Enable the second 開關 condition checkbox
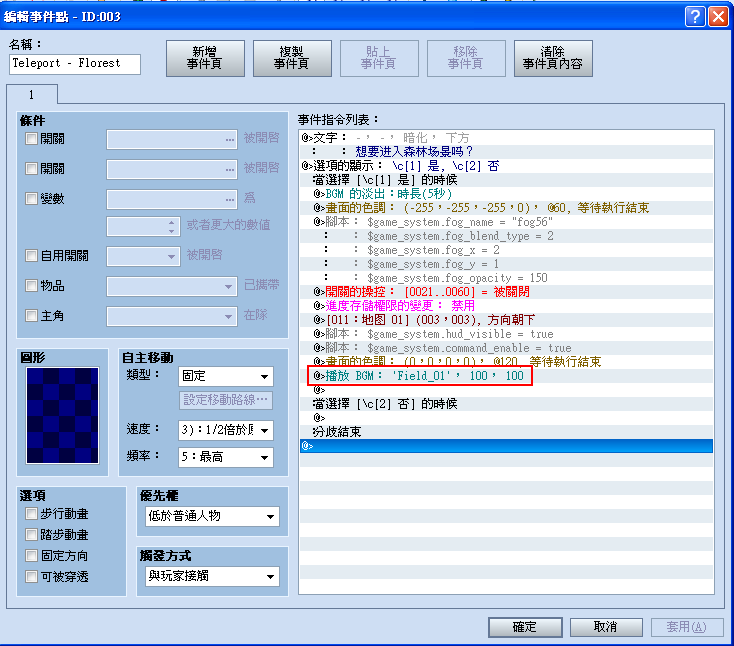The width and height of the screenshot is (734, 646). tap(31, 169)
